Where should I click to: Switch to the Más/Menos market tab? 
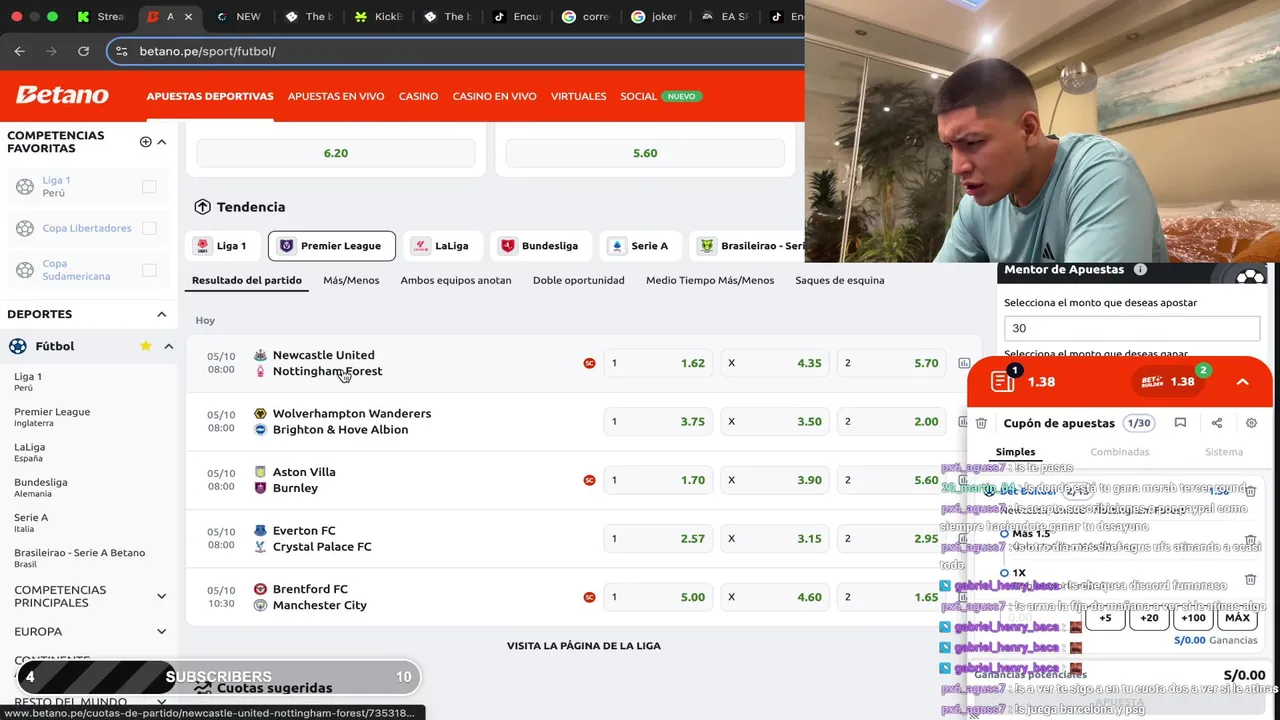351,280
